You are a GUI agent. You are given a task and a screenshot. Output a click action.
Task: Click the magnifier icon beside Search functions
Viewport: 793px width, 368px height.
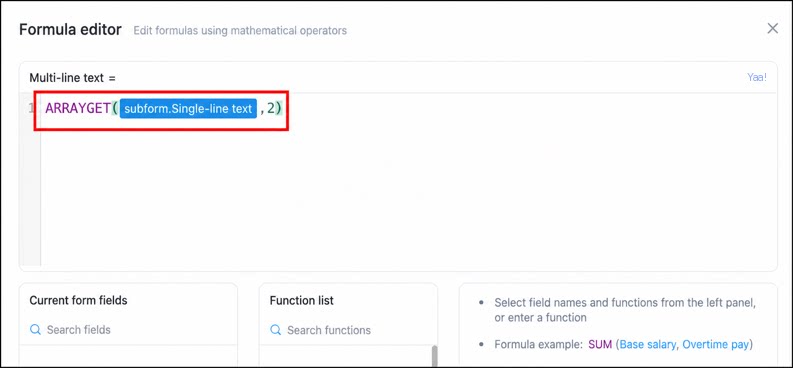pyautogui.click(x=276, y=331)
